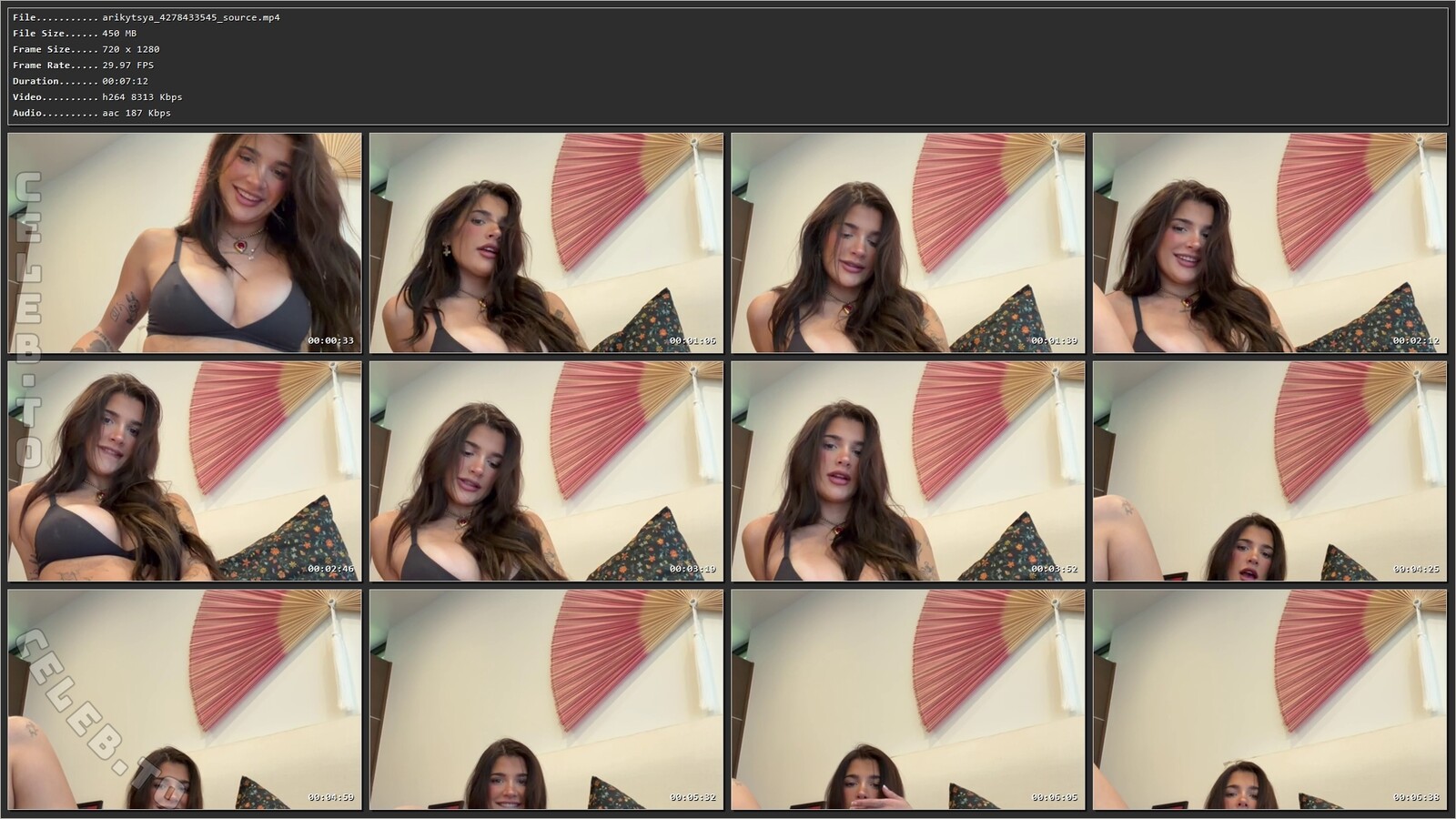The height and width of the screenshot is (819, 1456).
Task: Select the thumbnail at 00:03:19
Action: pyautogui.click(x=546, y=471)
